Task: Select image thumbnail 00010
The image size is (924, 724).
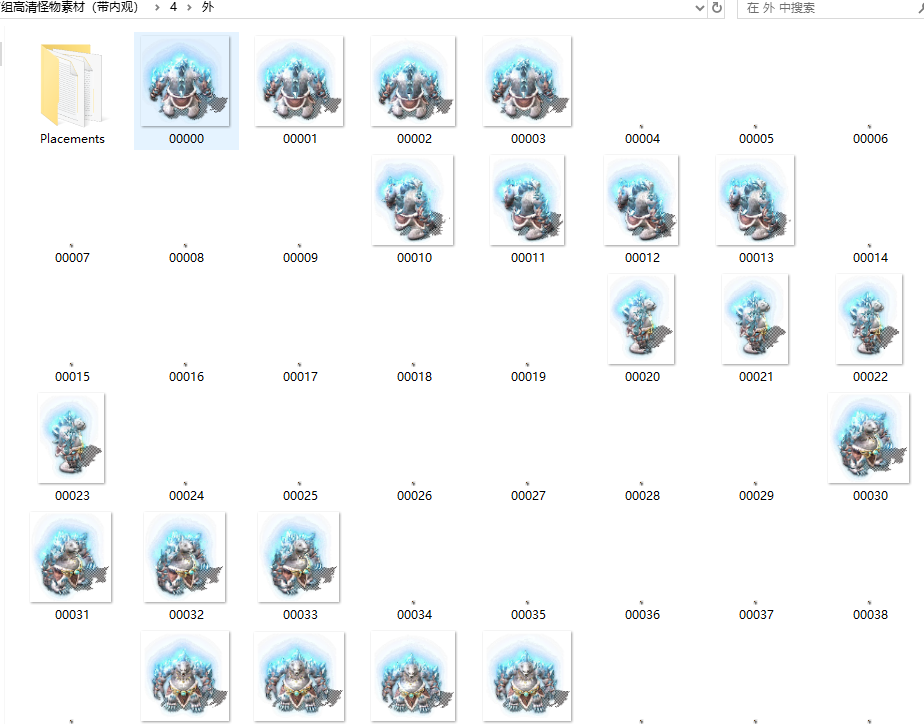Action: click(x=413, y=200)
